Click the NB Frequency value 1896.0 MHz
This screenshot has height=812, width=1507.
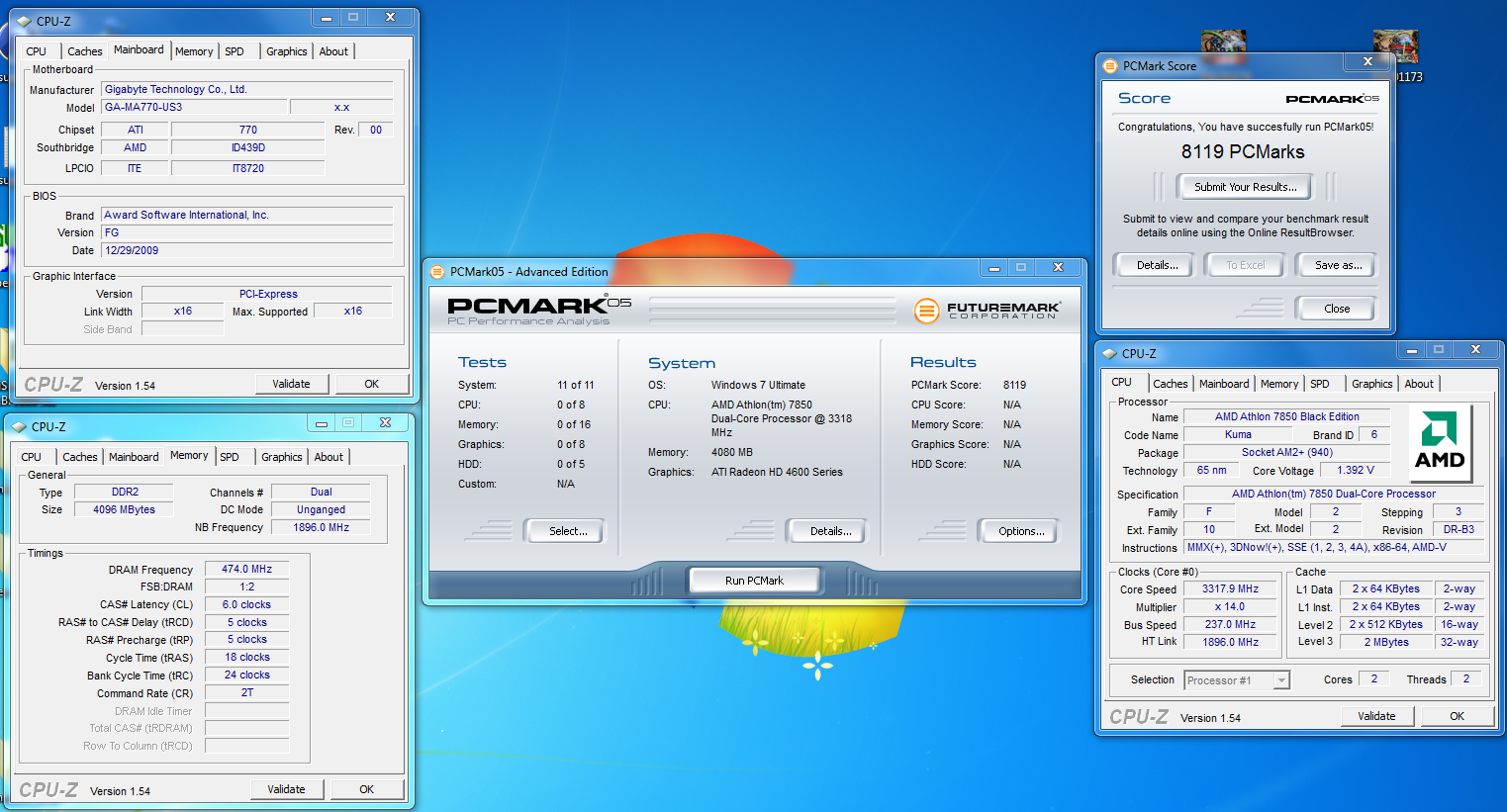tap(321, 528)
